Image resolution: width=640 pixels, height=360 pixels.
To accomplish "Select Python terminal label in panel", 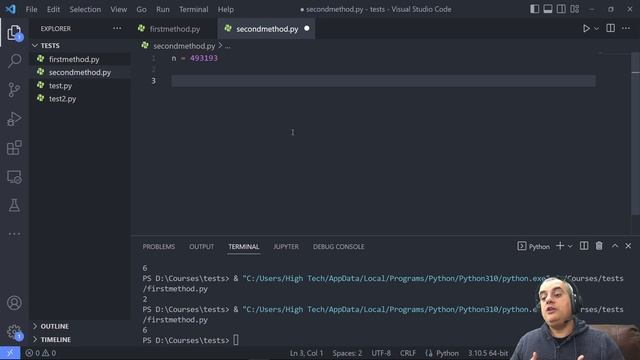I will pos(533,247).
